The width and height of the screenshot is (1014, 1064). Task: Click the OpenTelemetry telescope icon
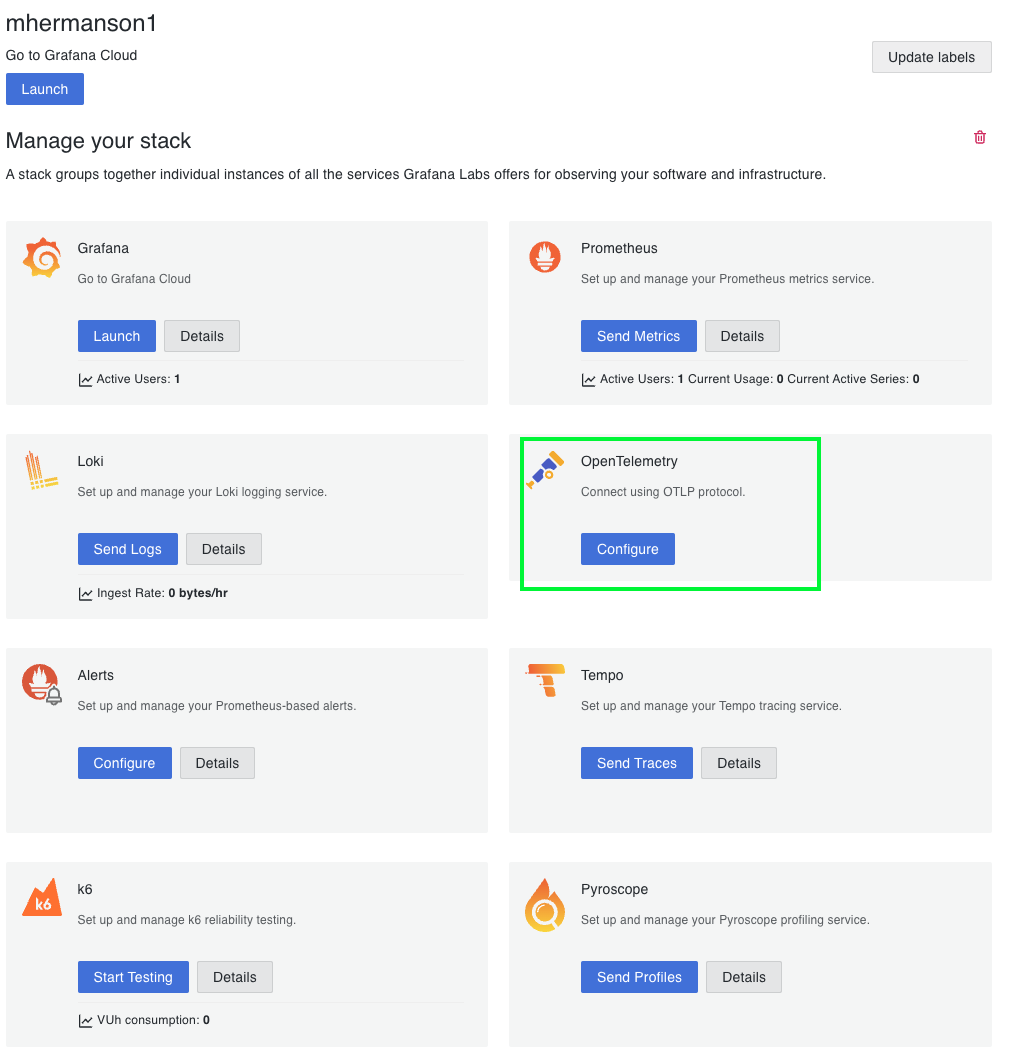544,470
